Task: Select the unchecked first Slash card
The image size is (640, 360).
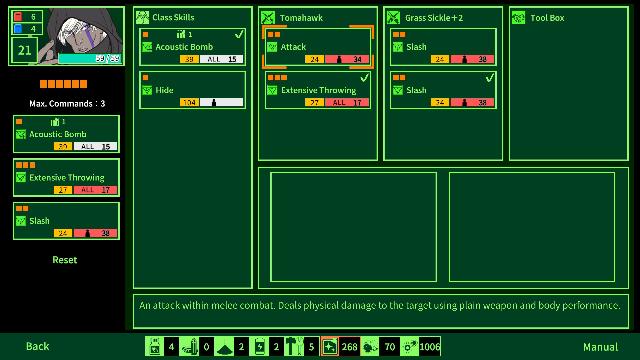Action: coord(443,47)
